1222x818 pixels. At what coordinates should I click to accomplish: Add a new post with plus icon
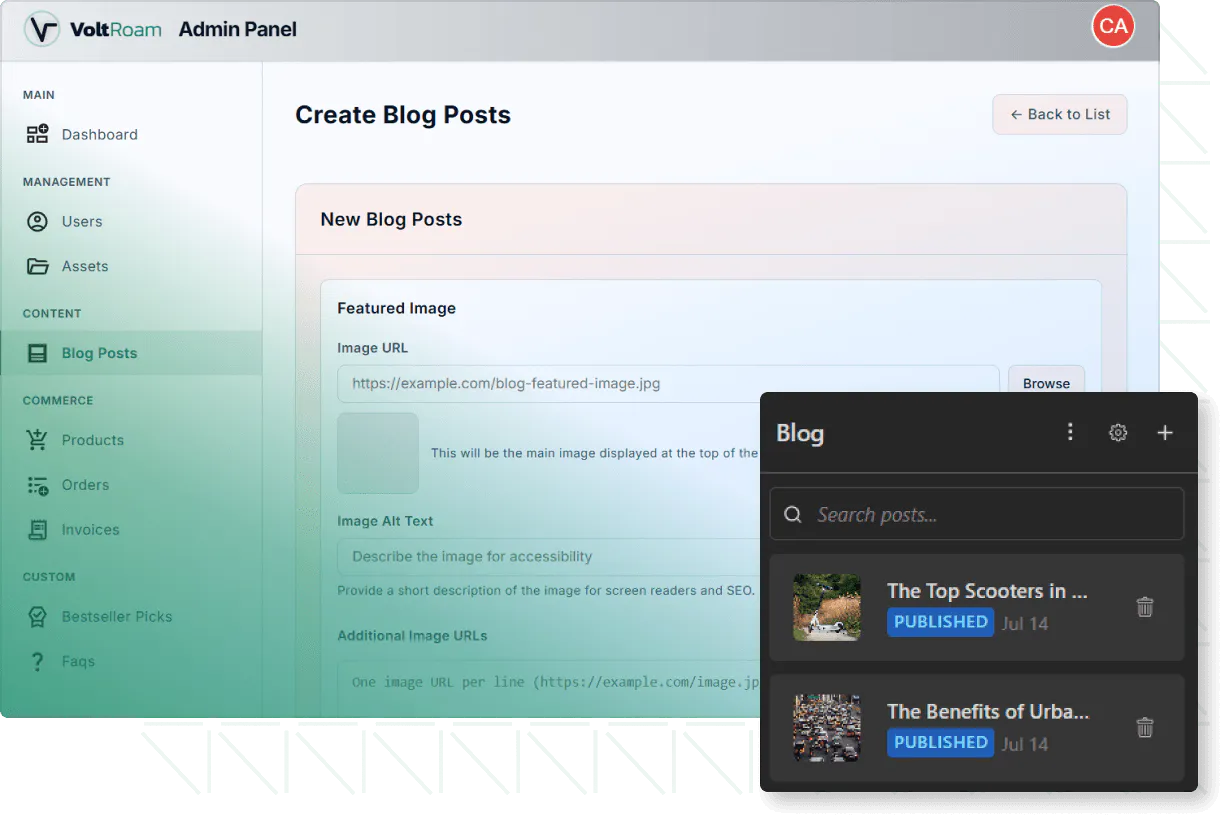(1165, 433)
